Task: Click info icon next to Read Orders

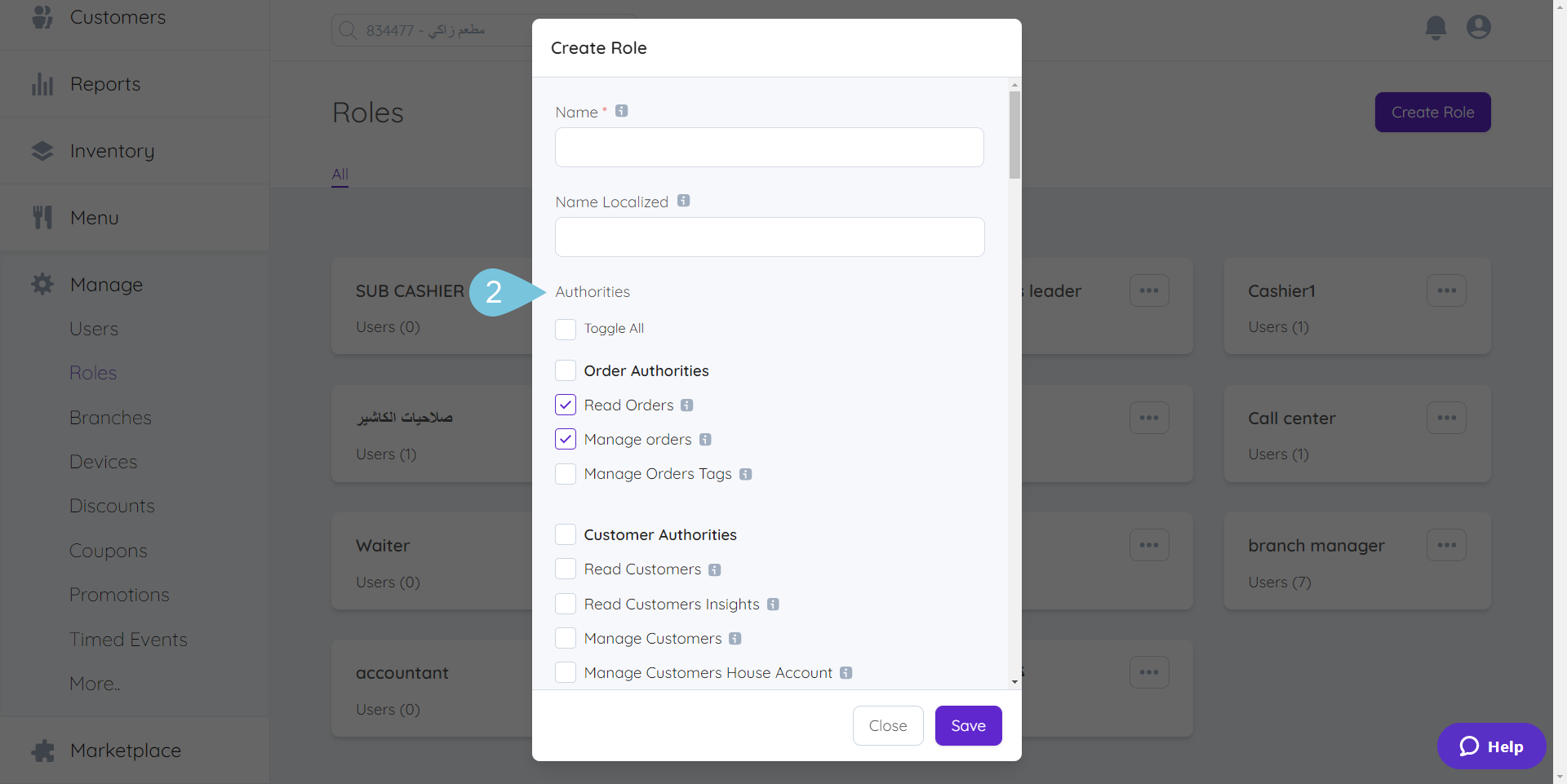Action: click(687, 405)
